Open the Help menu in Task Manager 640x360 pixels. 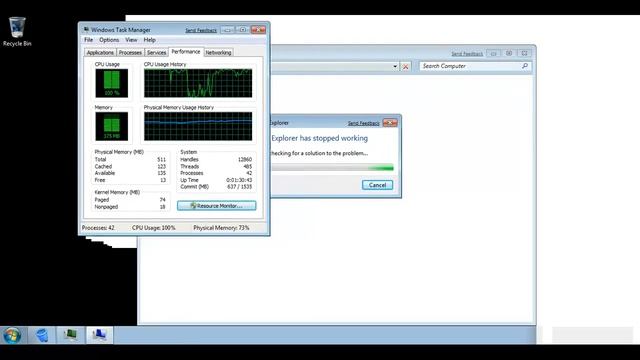(149, 40)
